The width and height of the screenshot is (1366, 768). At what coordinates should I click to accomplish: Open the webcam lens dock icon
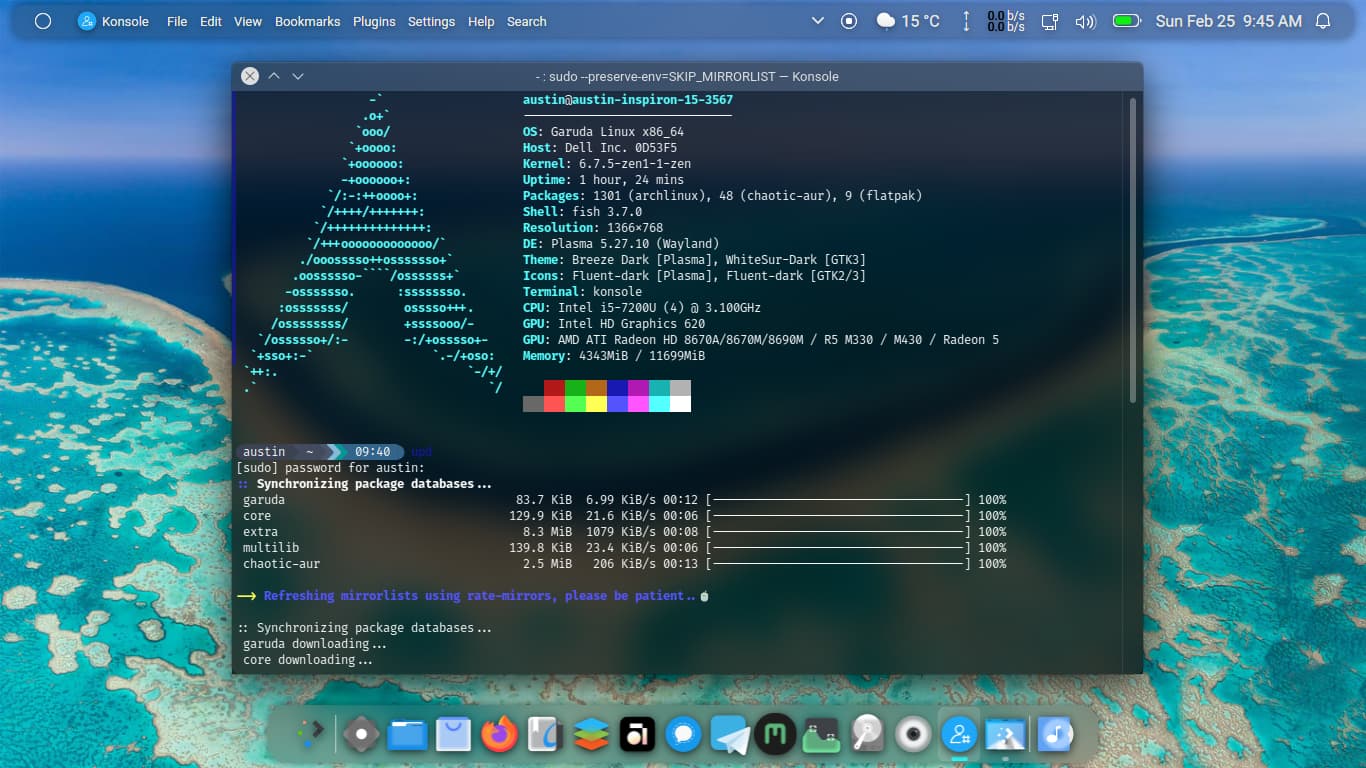tap(913, 735)
